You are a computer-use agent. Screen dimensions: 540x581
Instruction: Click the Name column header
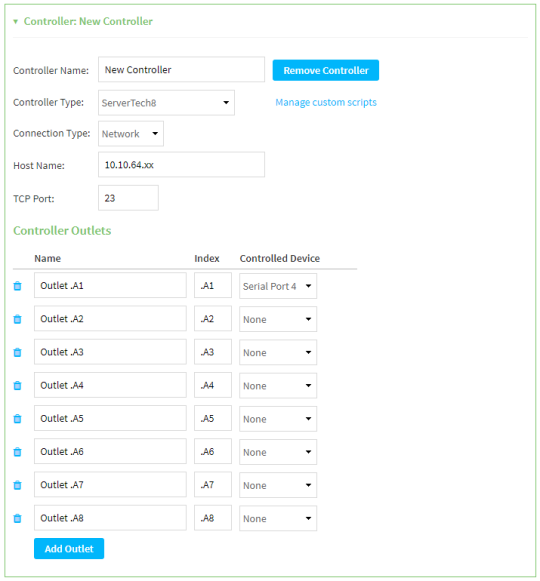[x=47, y=258]
